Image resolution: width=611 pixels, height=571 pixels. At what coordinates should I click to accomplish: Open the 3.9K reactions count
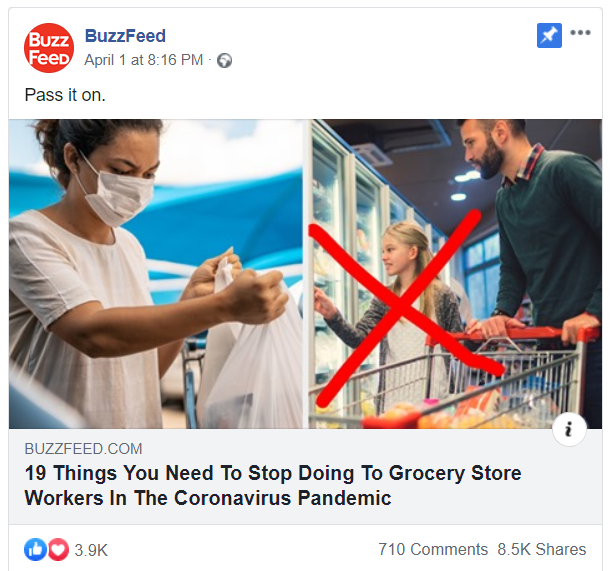(91, 550)
